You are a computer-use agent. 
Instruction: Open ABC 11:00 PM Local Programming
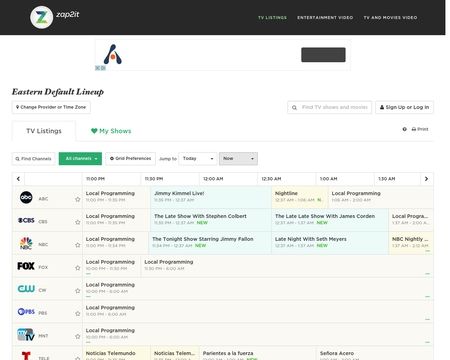[116, 197]
